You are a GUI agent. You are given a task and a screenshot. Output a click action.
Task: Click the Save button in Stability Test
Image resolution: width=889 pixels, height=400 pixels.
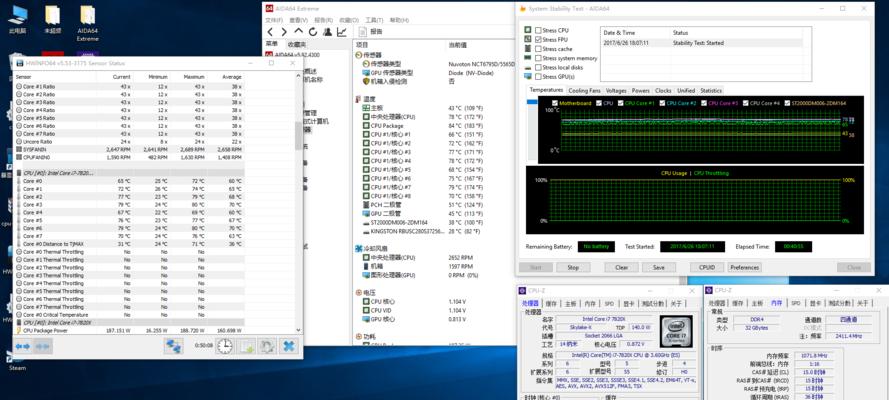(658, 267)
